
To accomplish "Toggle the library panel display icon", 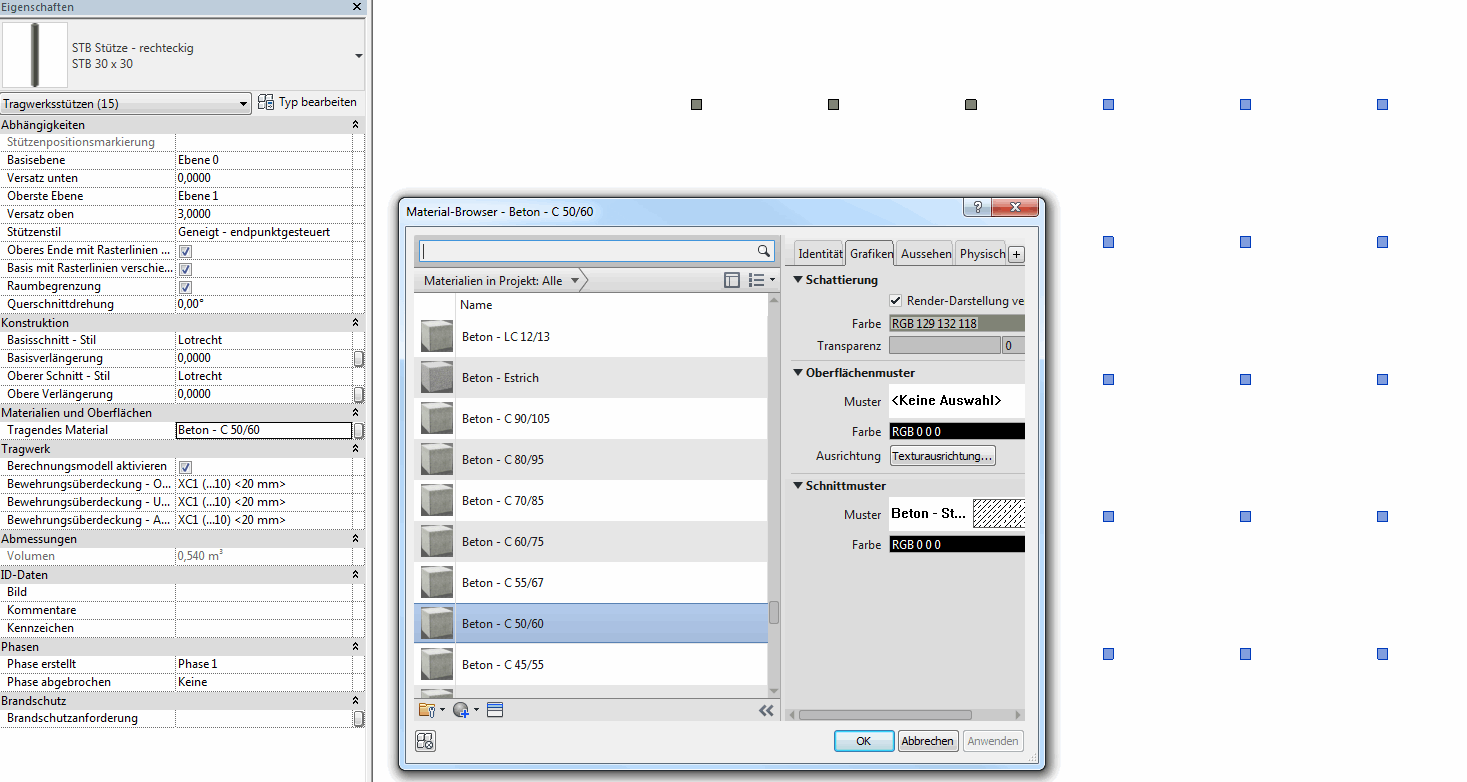I will tap(732, 281).
